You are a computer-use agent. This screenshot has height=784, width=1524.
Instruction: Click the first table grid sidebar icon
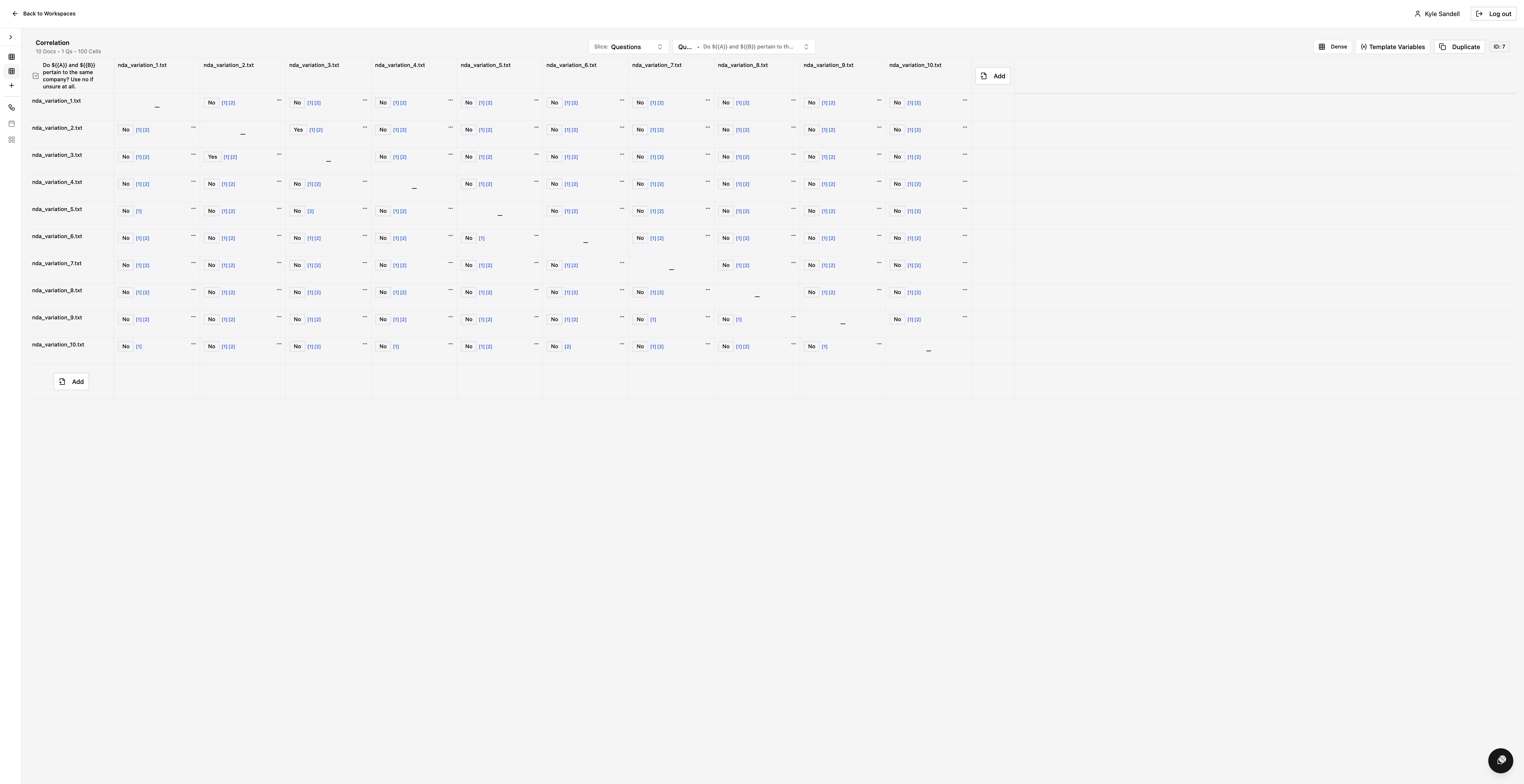click(x=11, y=57)
